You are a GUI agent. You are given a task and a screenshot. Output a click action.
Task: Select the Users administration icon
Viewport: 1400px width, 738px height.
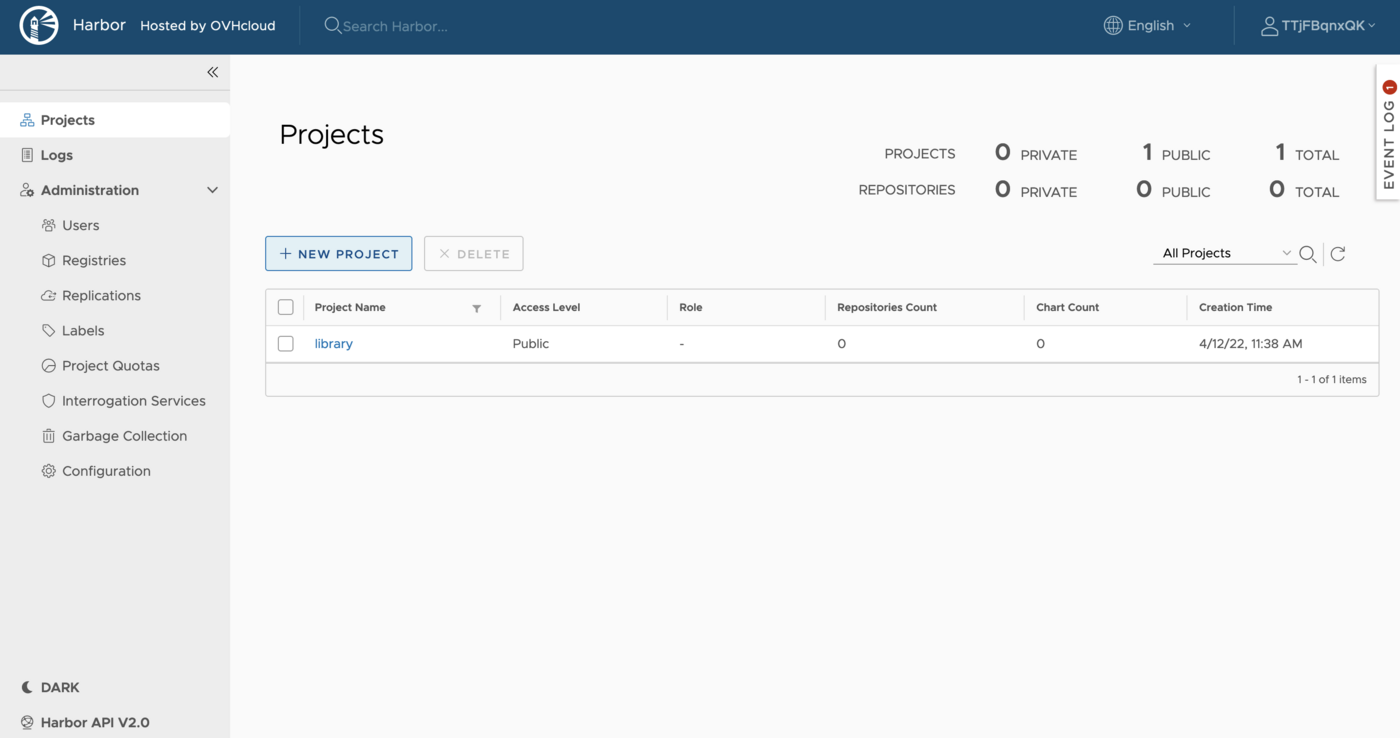pos(48,225)
